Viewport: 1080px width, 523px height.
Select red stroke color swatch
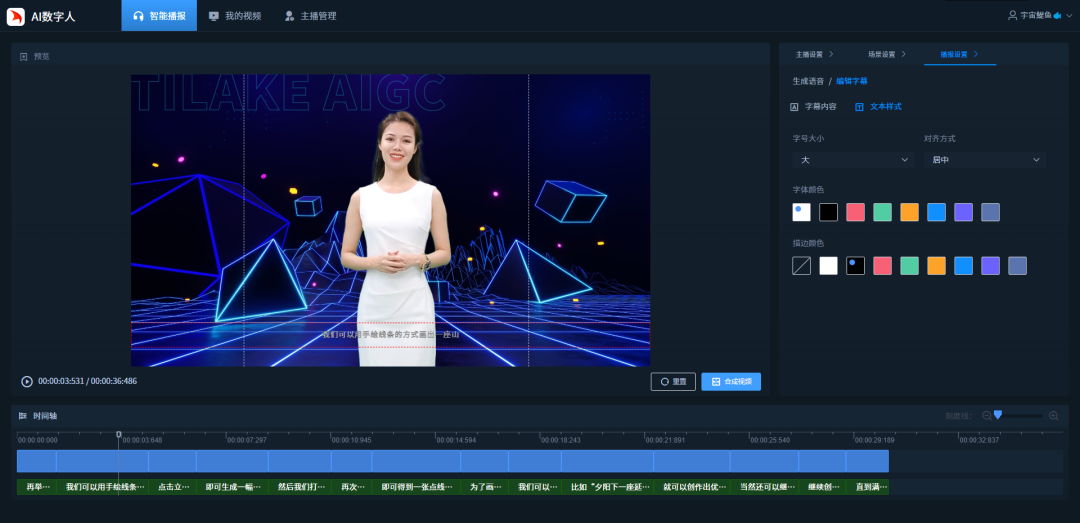pyautogui.click(x=882, y=266)
